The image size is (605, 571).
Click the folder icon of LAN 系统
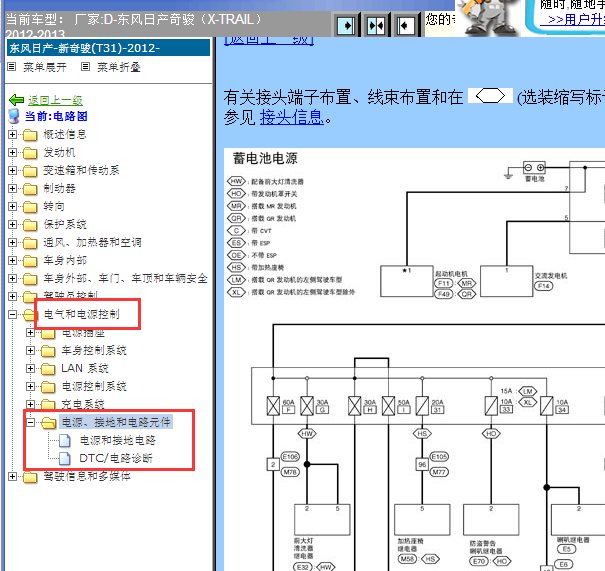48,369
